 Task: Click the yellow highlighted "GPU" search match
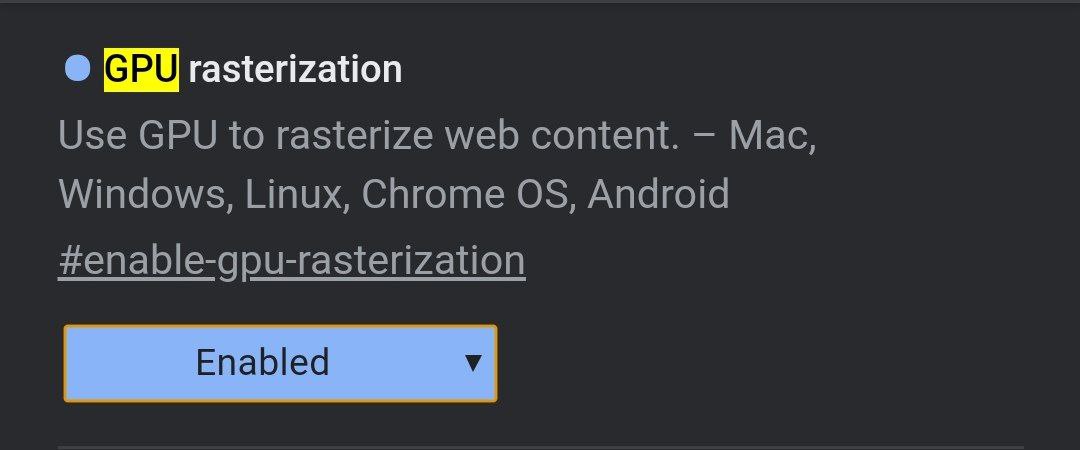(x=141, y=69)
